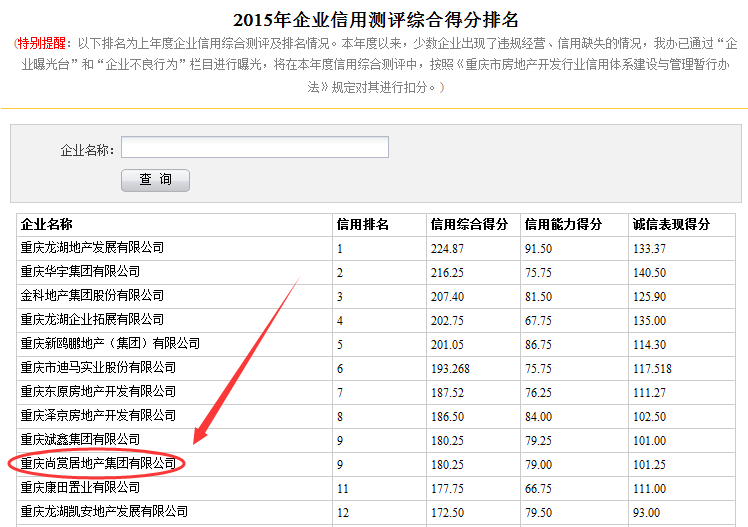The width and height of the screenshot is (748, 527).
Task: Click the ability score 67.75
Action: [x=538, y=320]
